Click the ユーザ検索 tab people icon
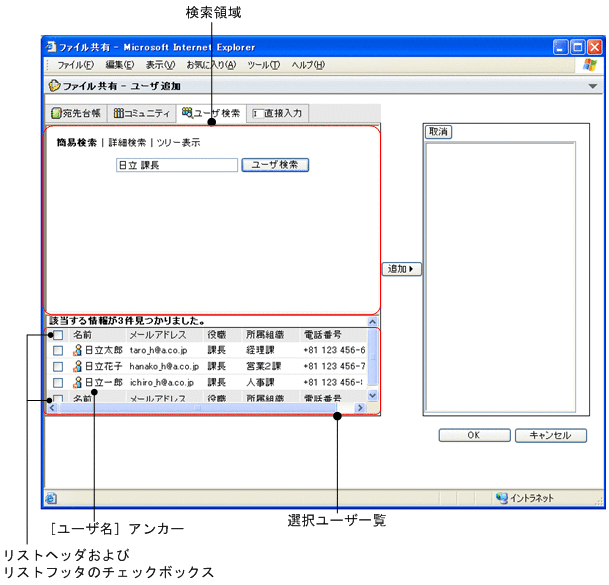This screenshot has width=609, height=585. click(x=187, y=113)
